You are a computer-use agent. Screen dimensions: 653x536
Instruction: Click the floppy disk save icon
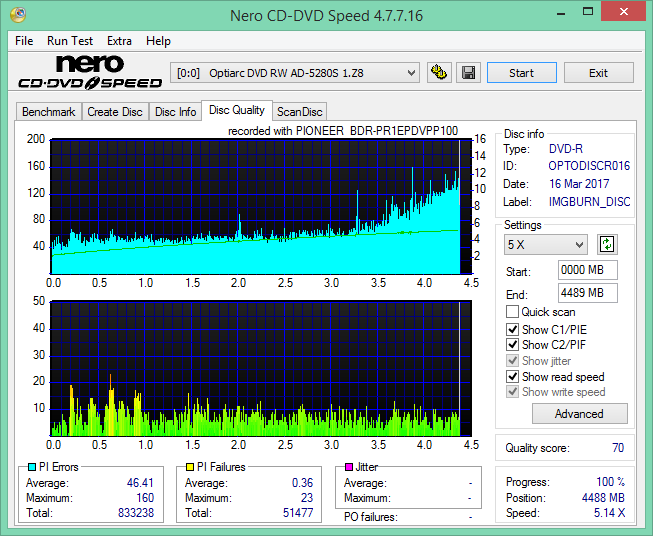[x=469, y=73]
